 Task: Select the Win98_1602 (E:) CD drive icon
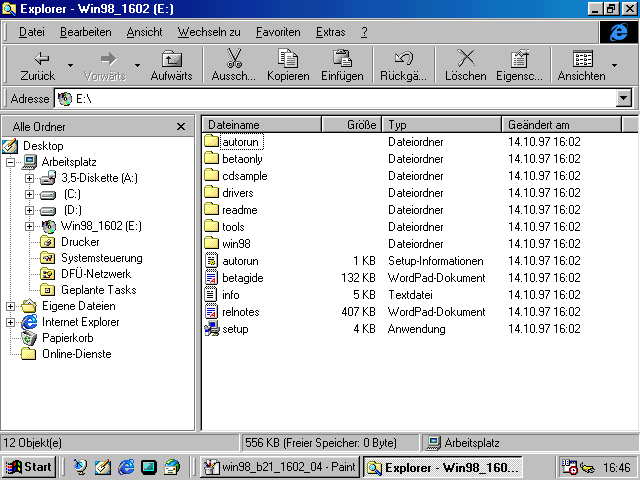click(x=49, y=226)
